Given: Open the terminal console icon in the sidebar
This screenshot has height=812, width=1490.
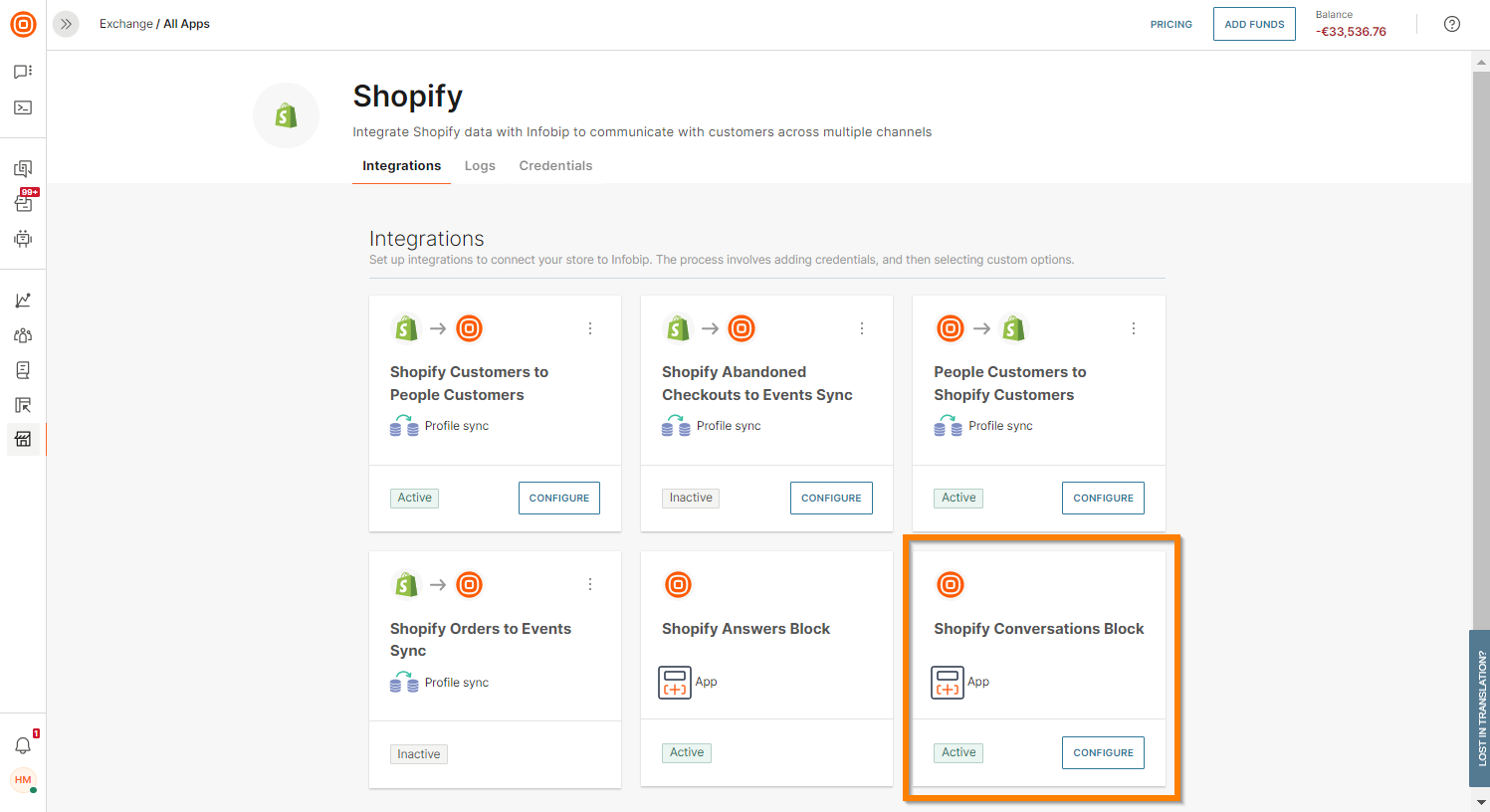Looking at the screenshot, I should pyautogui.click(x=23, y=107).
